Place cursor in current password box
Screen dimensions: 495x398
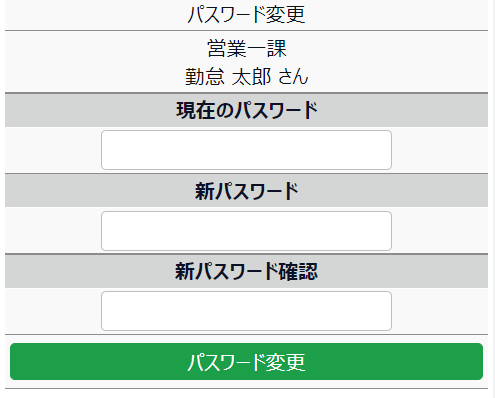(246, 150)
